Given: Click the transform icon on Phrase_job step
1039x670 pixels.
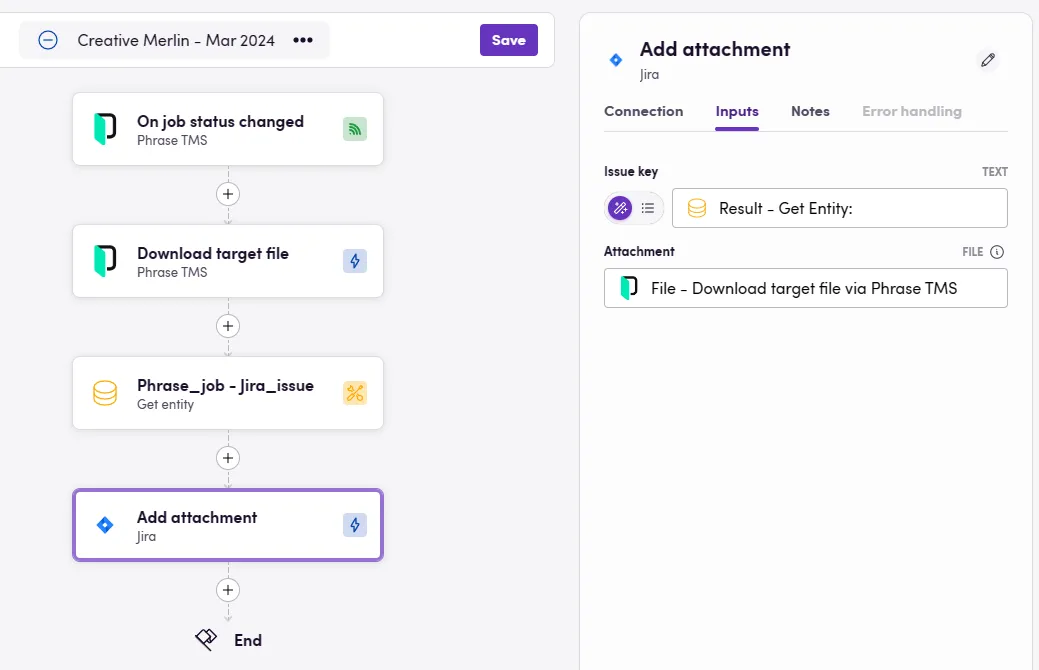Looking at the screenshot, I should click(355, 393).
